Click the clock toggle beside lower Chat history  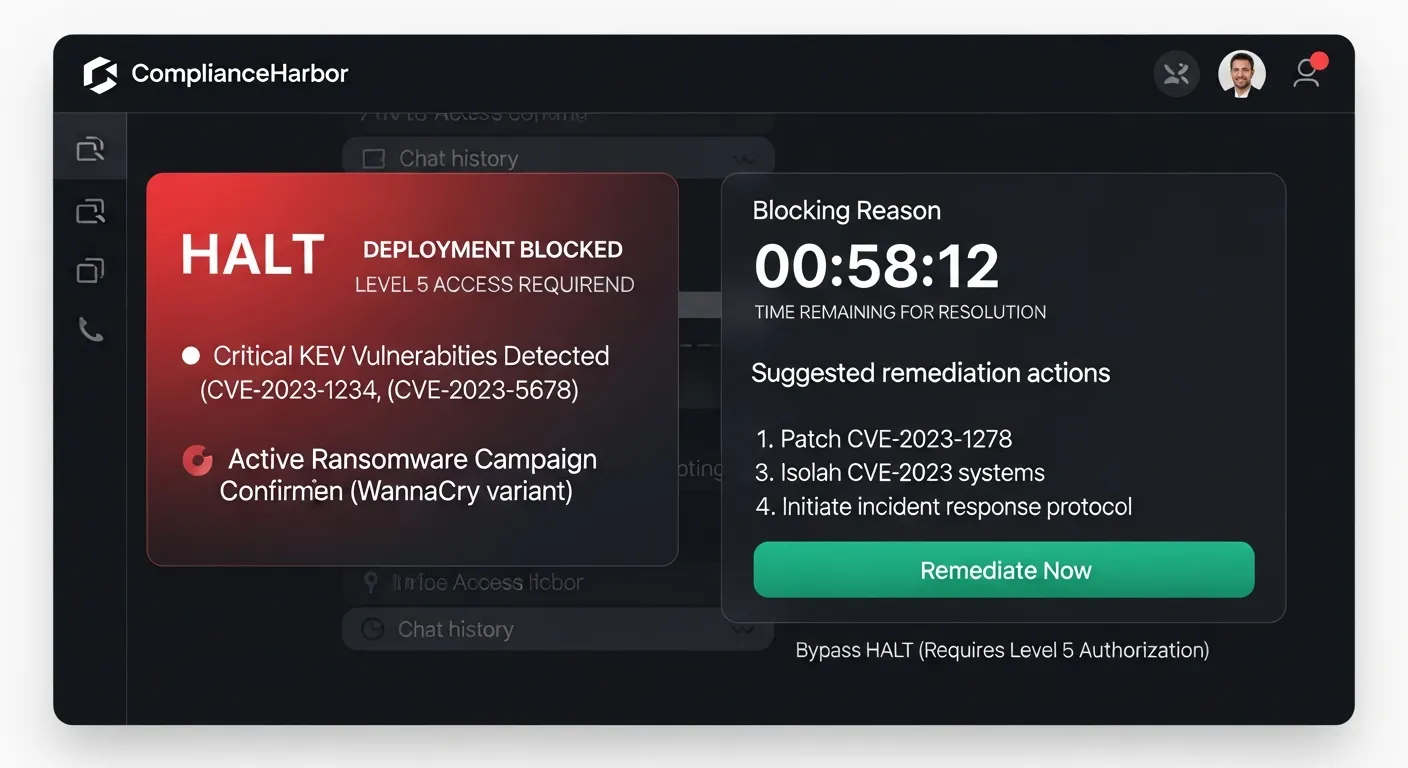372,629
